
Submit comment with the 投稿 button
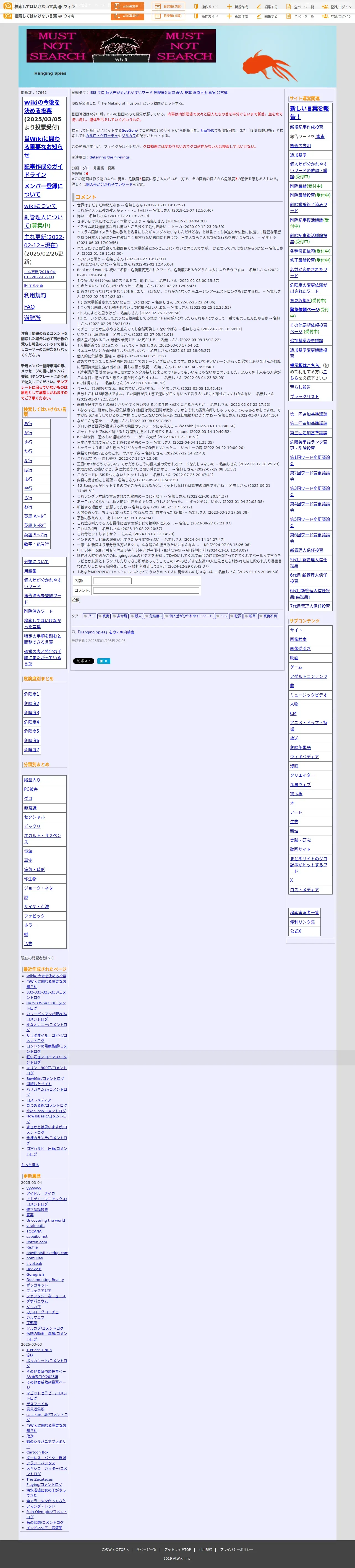(75, 600)
